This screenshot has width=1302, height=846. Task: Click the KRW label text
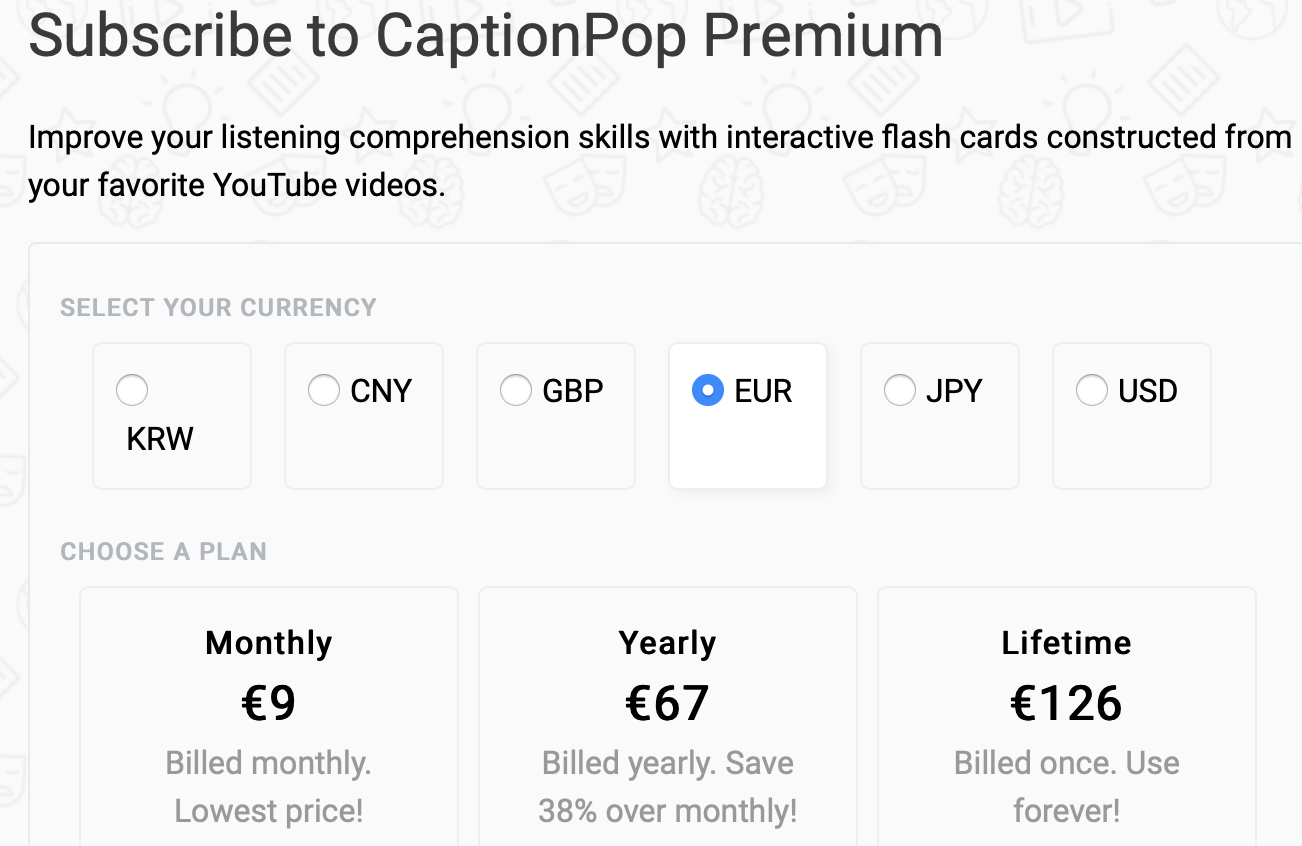tap(160, 438)
